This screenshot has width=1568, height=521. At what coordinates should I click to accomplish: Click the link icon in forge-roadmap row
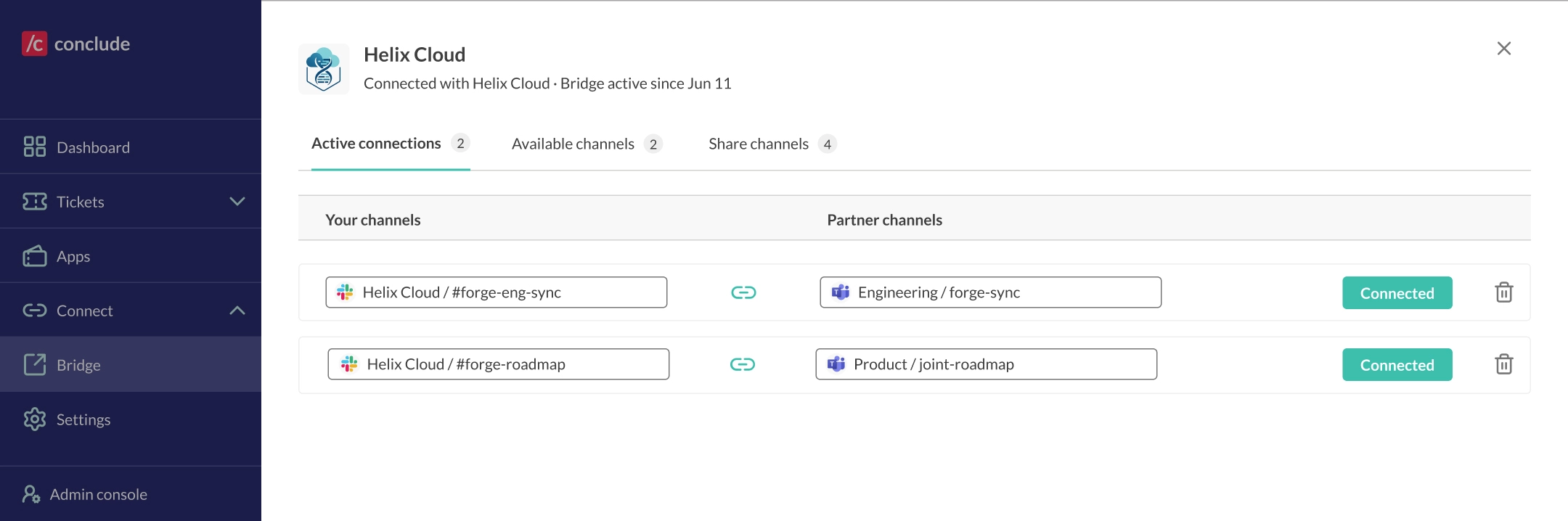pyautogui.click(x=743, y=364)
